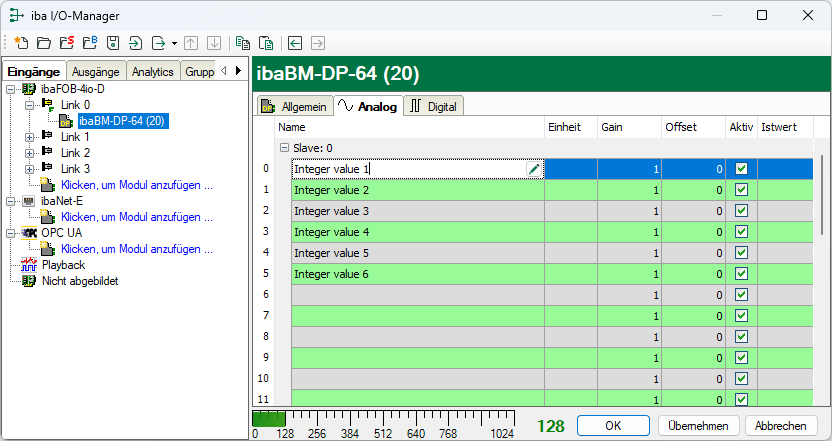The image size is (832, 441).
Task: Open the Ausgänge tab
Action: pyautogui.click(x=96, y=71)
